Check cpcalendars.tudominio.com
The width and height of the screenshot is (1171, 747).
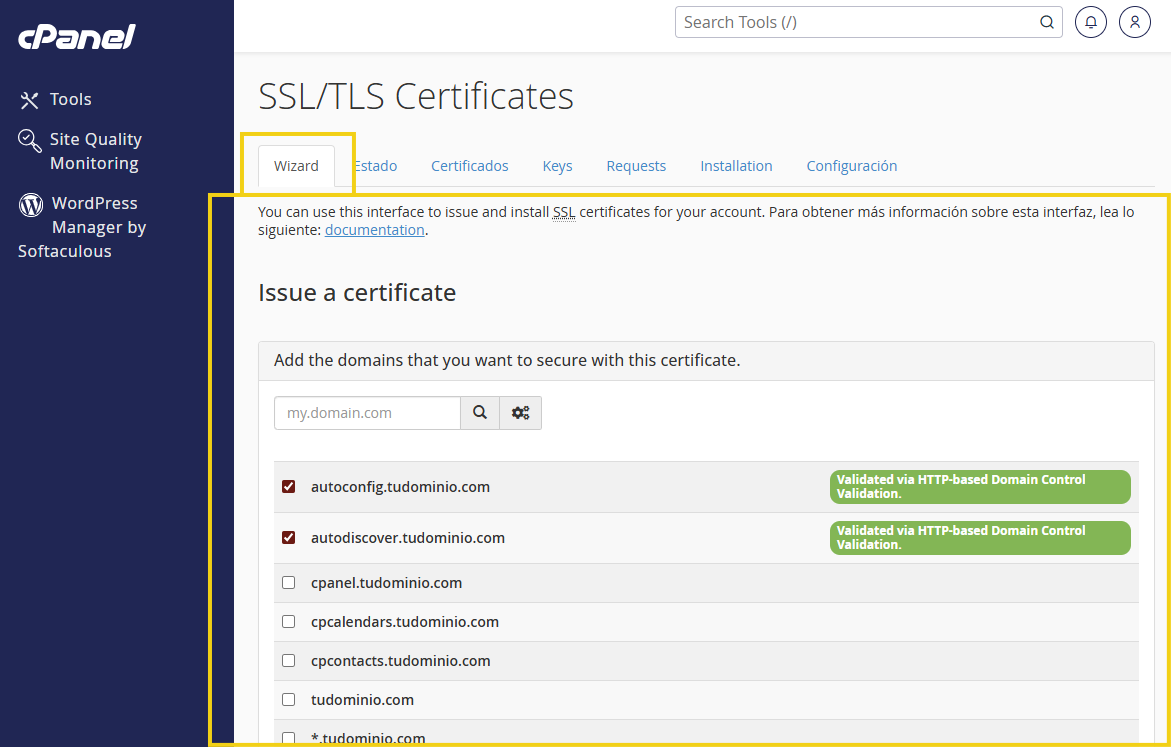point(288,622)
